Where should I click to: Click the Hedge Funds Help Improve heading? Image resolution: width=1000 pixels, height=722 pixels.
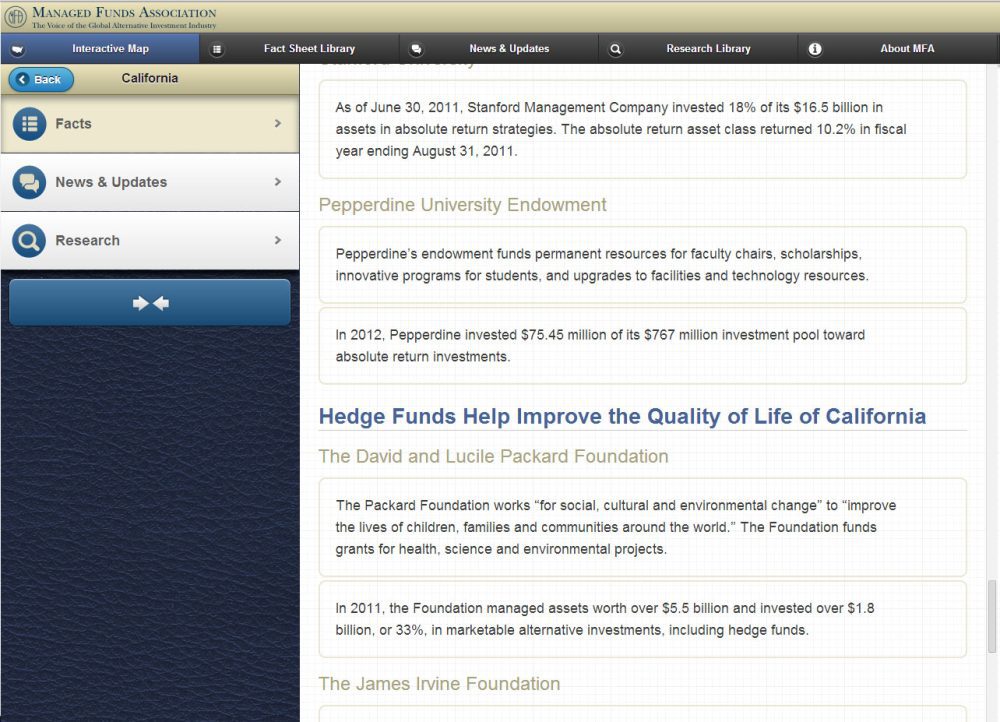622,416
